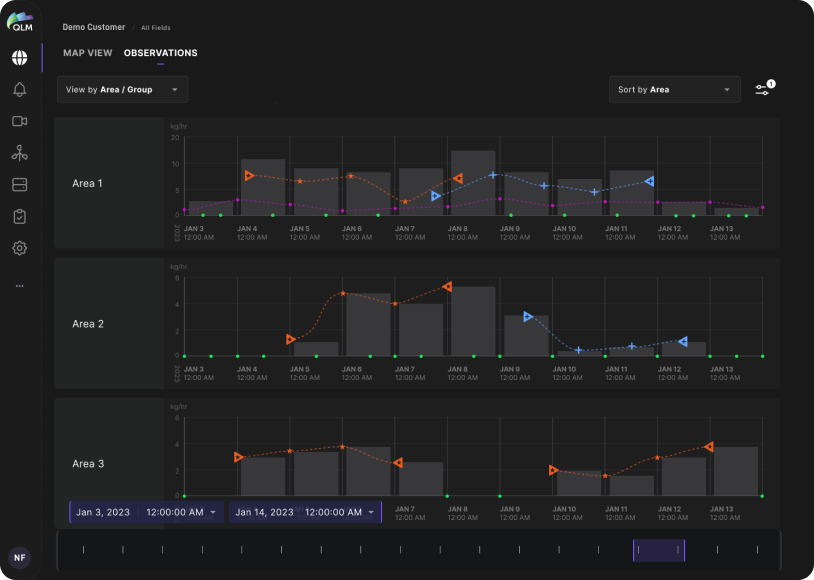
Task: Select the OBSERVATIONS tab
Action: 160,53
